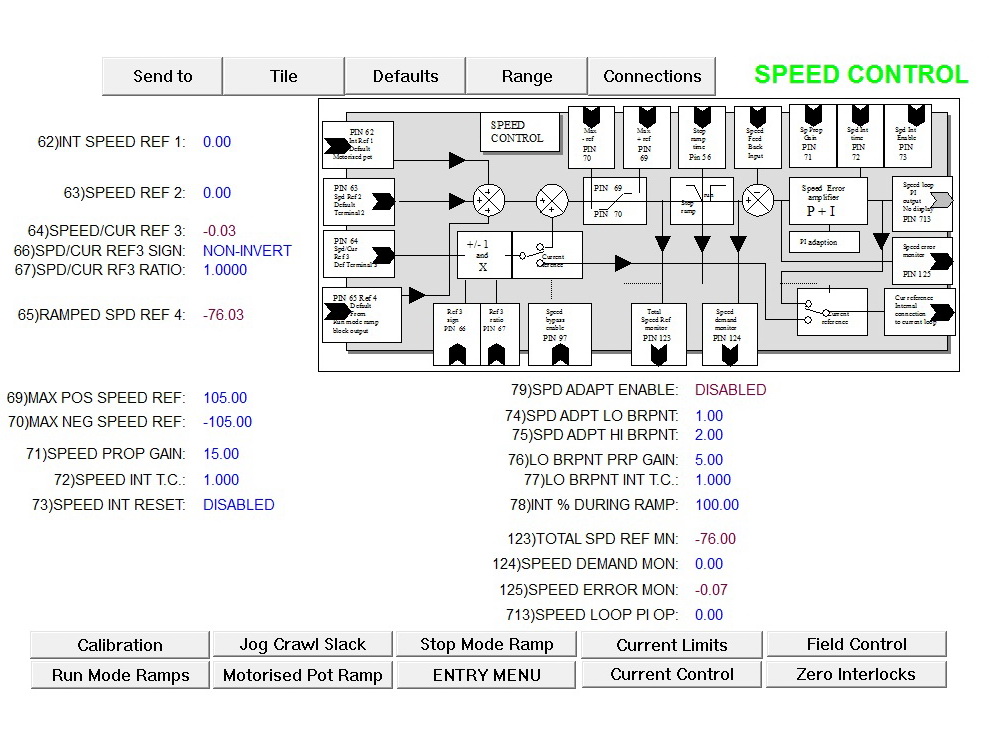Viewport: 989px width, 754px height.
Task: Edit the SPEED PROP GAIN value 15.00
Action: (x=221, y=454)
